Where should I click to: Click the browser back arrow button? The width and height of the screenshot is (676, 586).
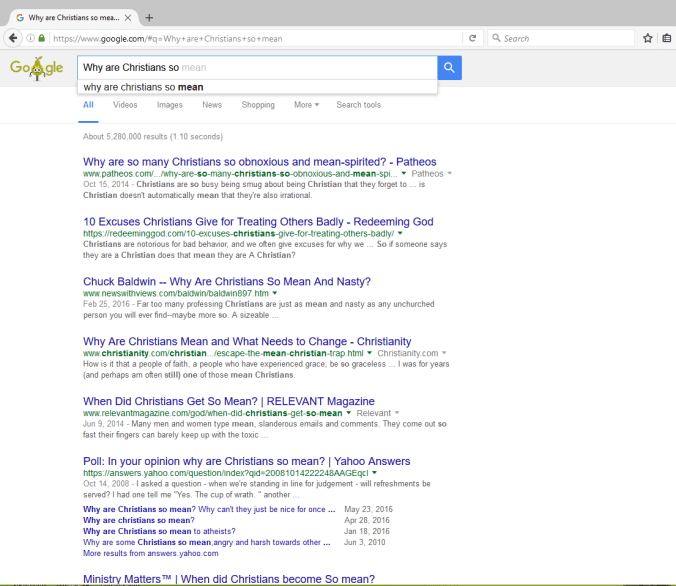coord(13,38)
